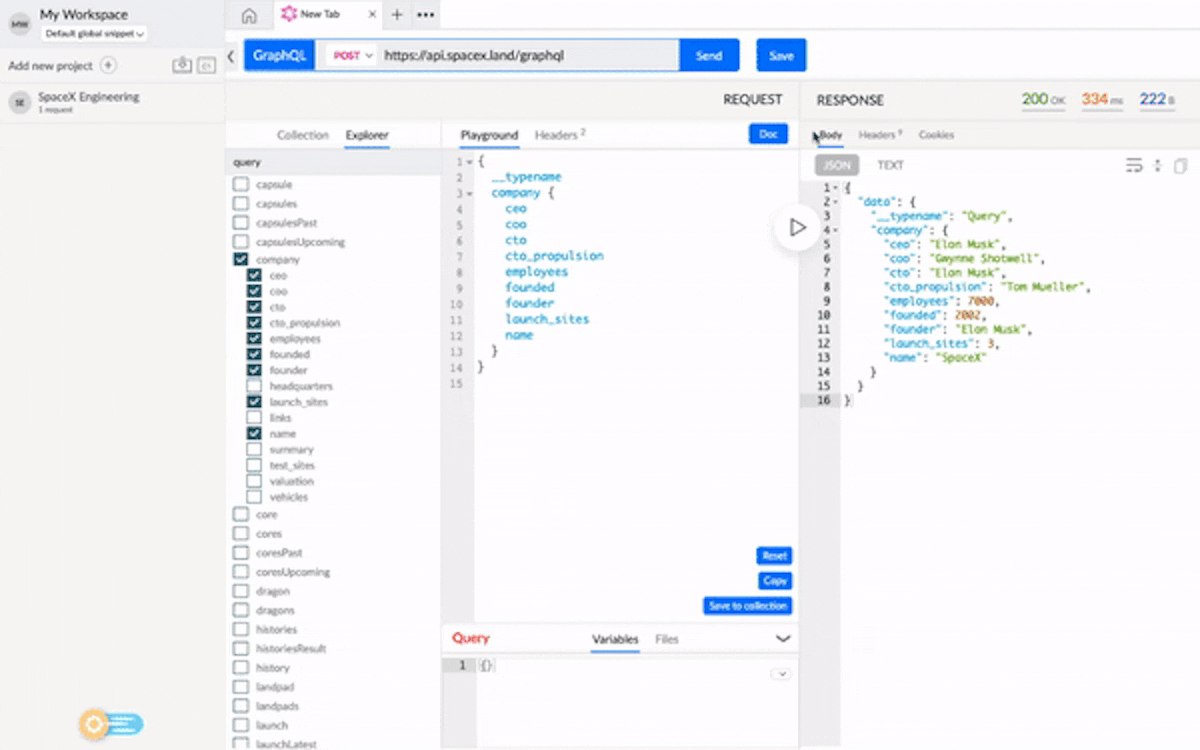Open the POST method dropdown
This screenshot has width=1200, height=750.
352,56
